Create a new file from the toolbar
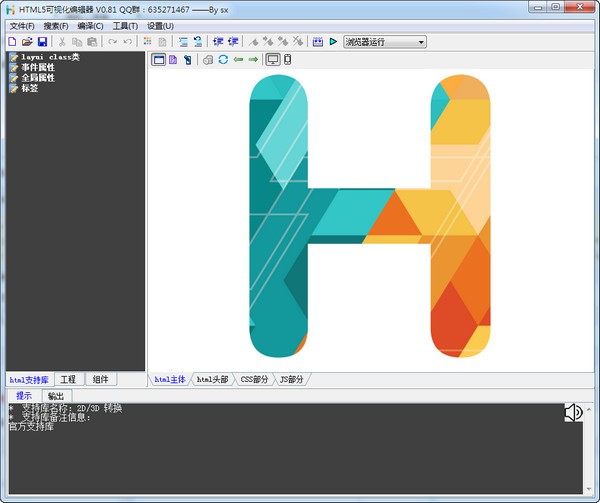 tap(12, 42)
